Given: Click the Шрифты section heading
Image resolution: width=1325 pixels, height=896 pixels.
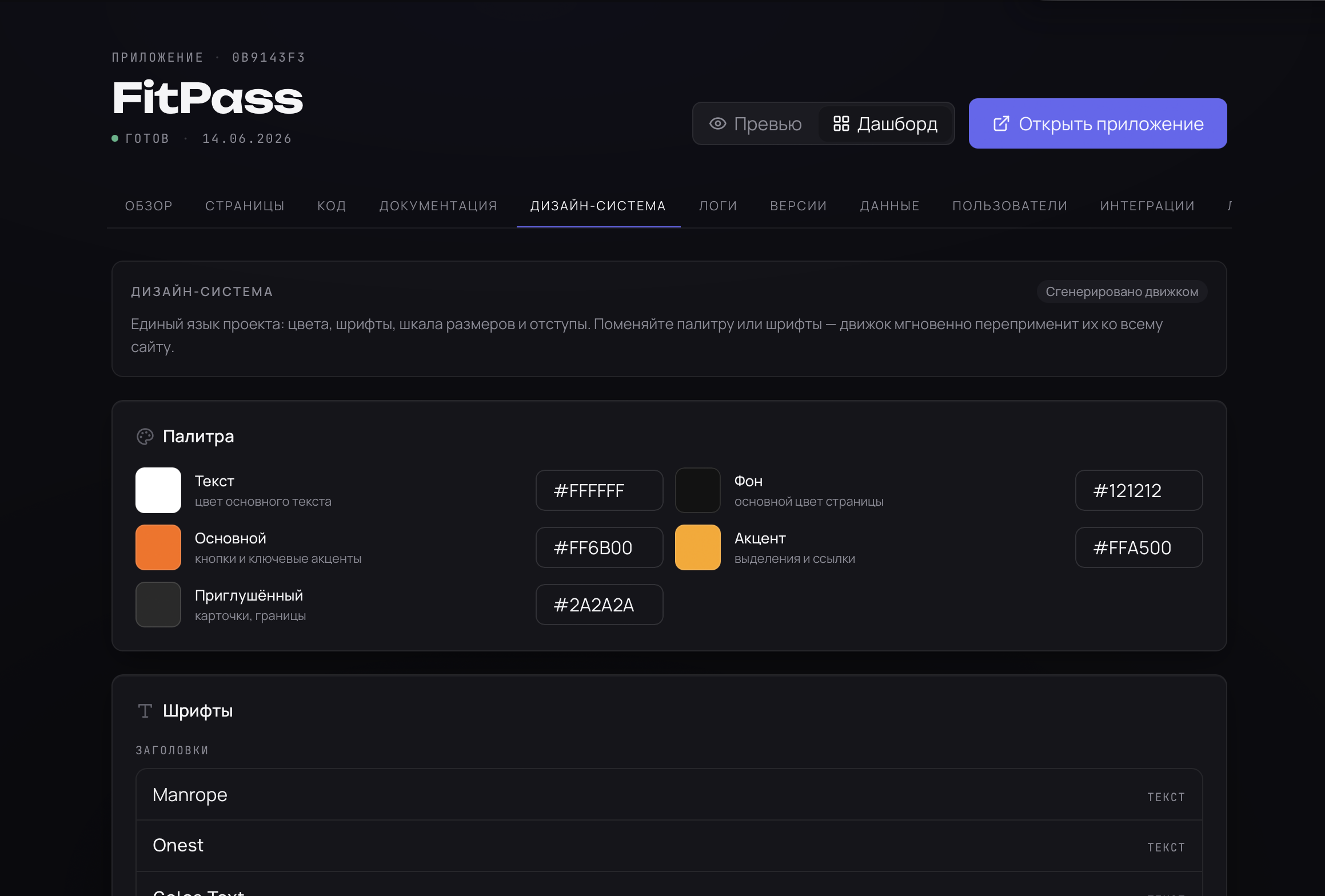Looking at the screenshot, I should [x=198, y=711].
